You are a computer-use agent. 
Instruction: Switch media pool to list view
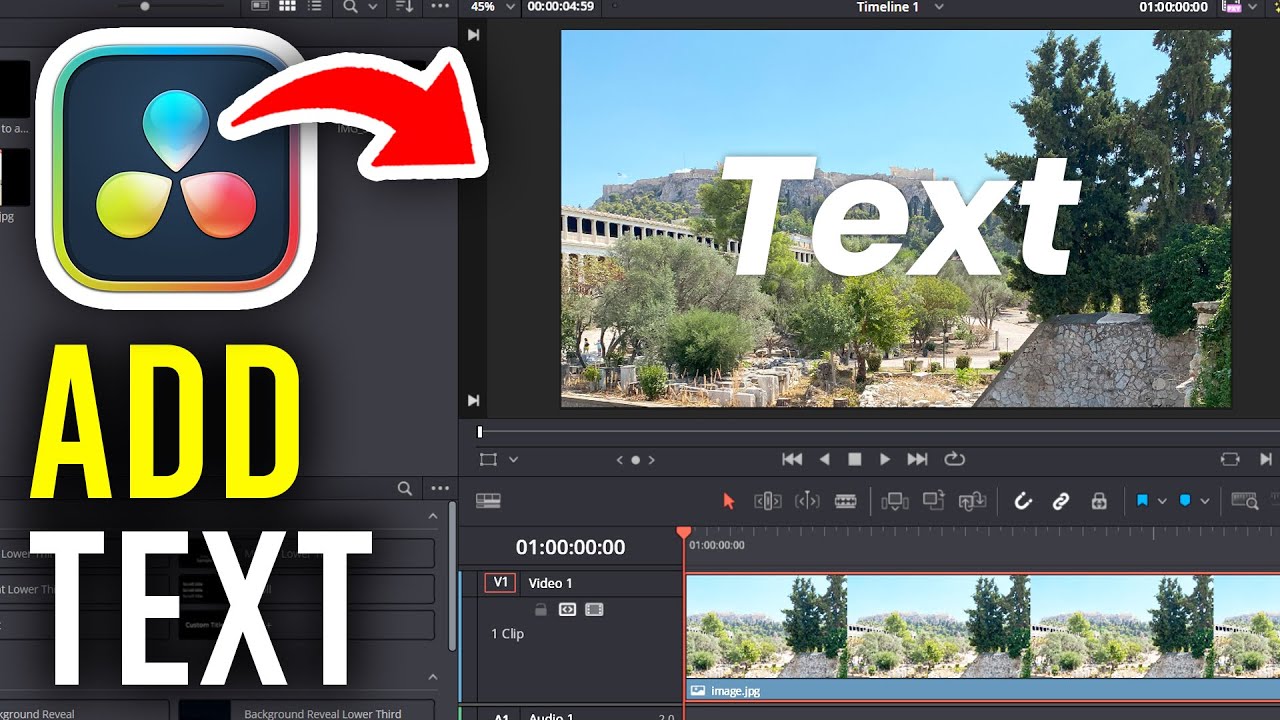tap(315, 6)
